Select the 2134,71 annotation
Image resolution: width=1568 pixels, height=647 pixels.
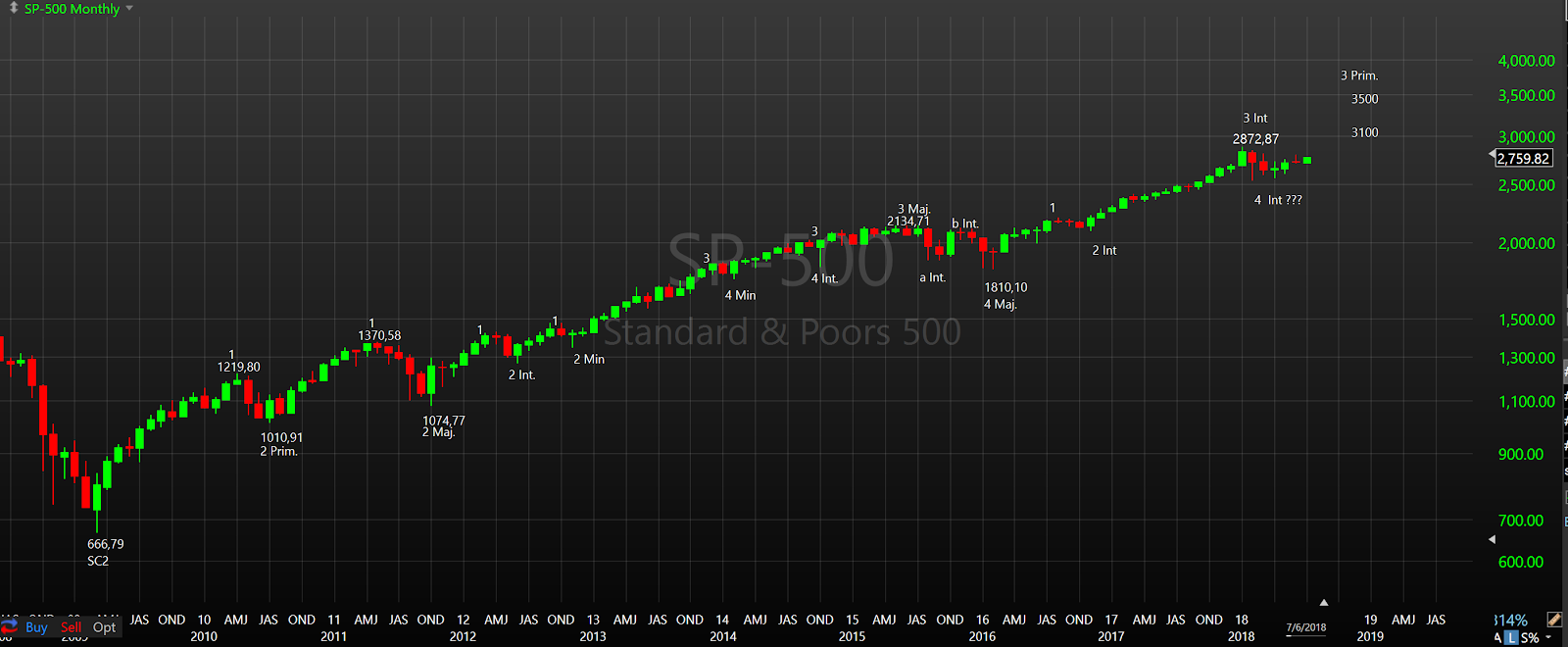[908, 222]
